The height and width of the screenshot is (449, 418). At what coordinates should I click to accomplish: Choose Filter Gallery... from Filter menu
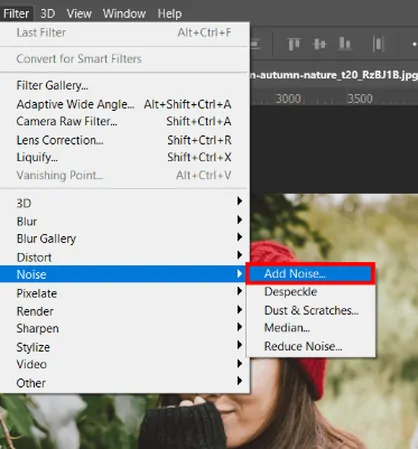(x=124, y=86)
